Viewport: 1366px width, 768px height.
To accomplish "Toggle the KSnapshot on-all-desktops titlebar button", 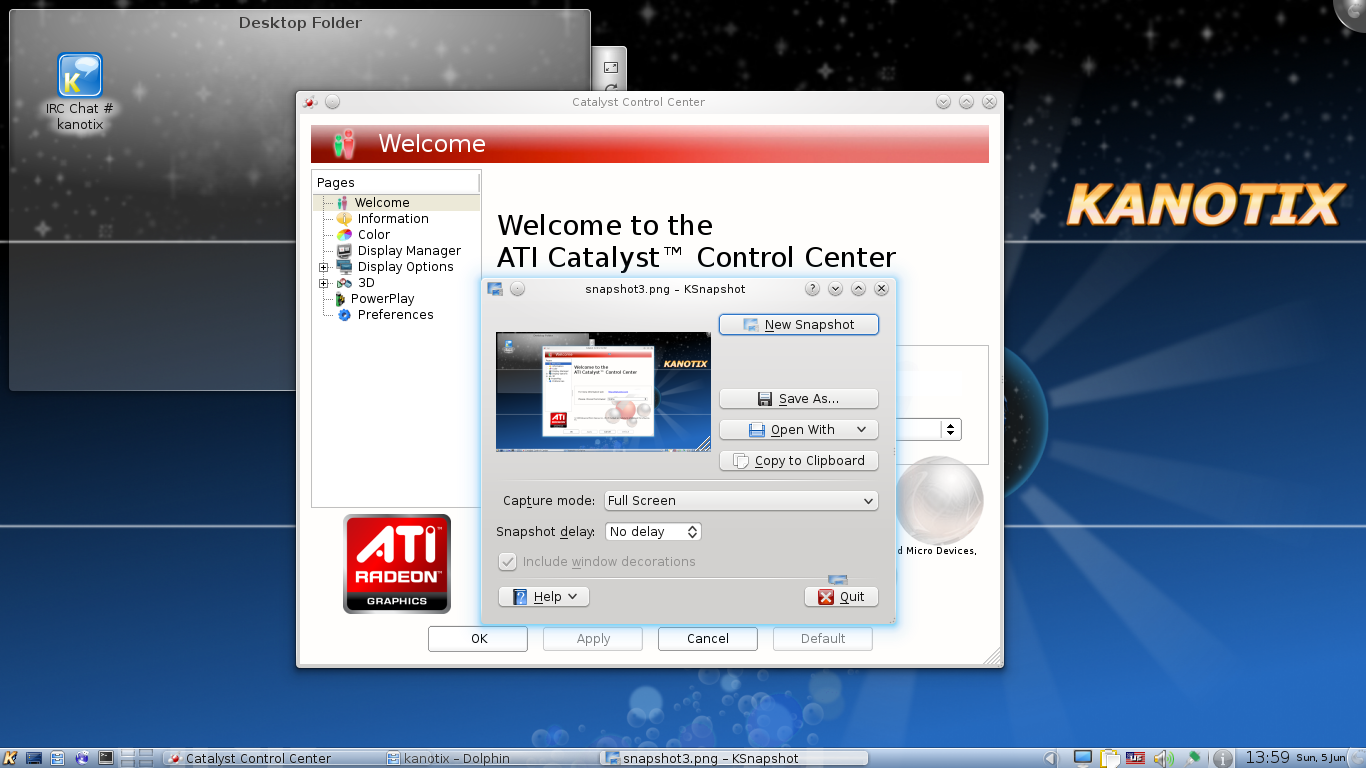I will point(517,289).
